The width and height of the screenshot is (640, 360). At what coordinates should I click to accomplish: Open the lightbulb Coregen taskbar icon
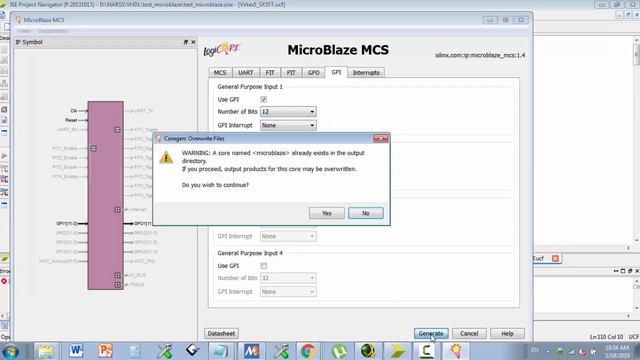pyautogui.click(x=456, y=351)
